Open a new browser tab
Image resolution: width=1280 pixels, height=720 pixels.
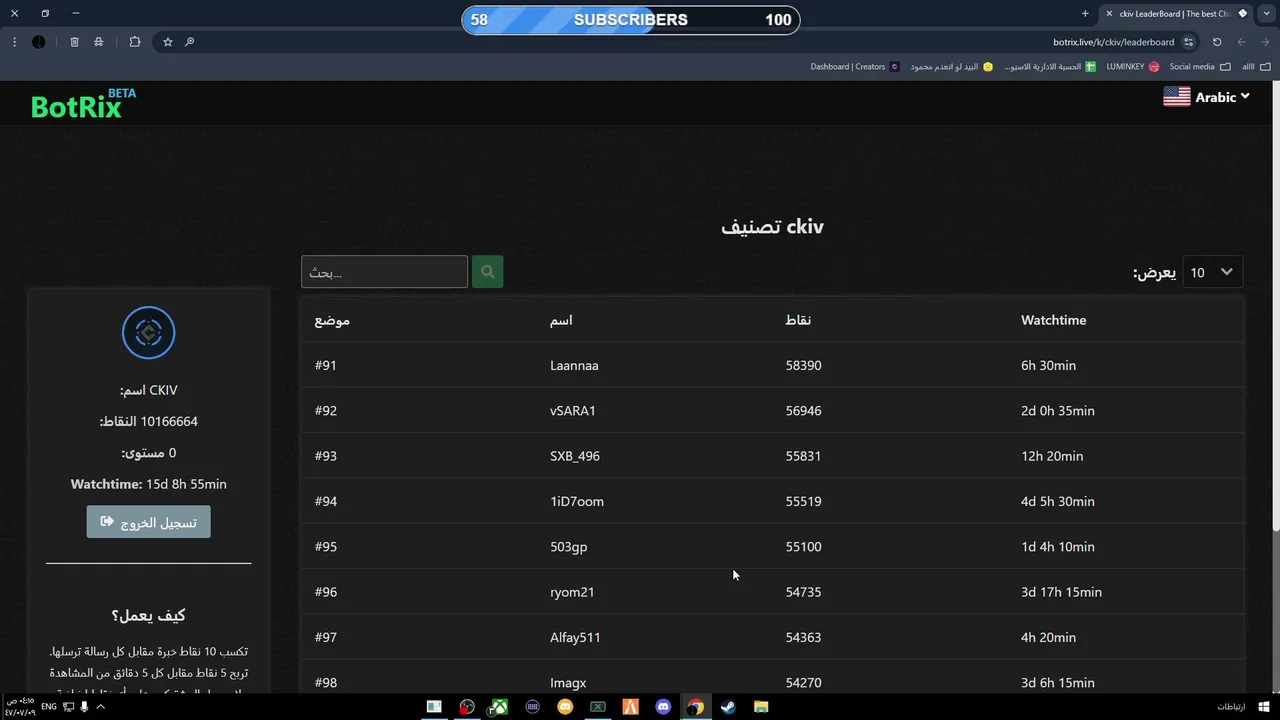tap(1085, 14)
